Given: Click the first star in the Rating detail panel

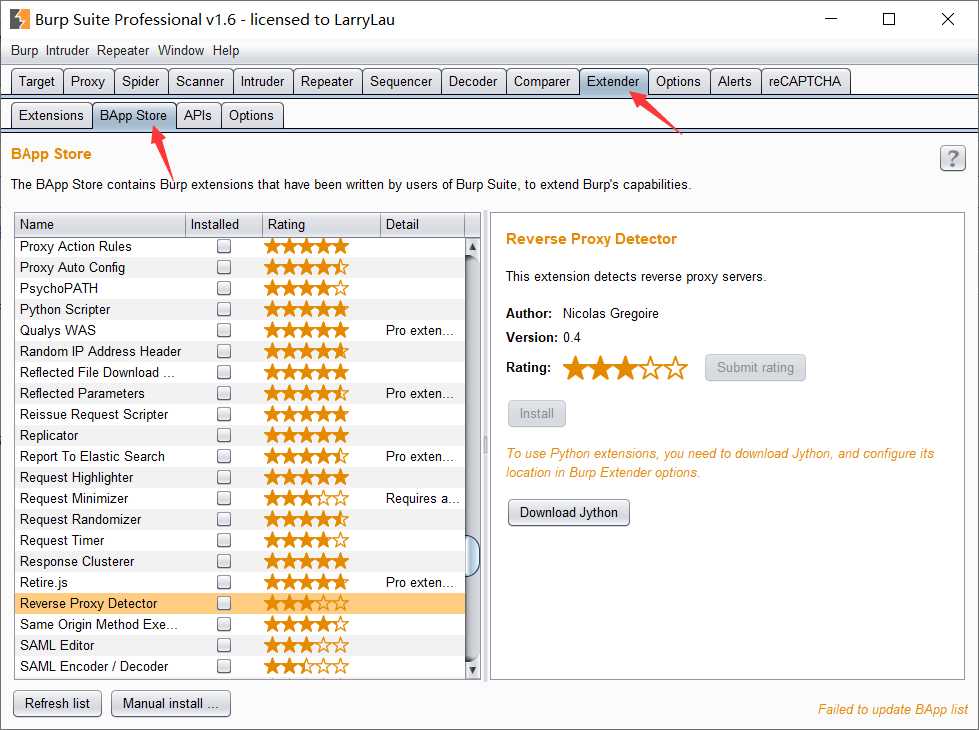Looking at the screenshot, I should (x=575, y=368).
